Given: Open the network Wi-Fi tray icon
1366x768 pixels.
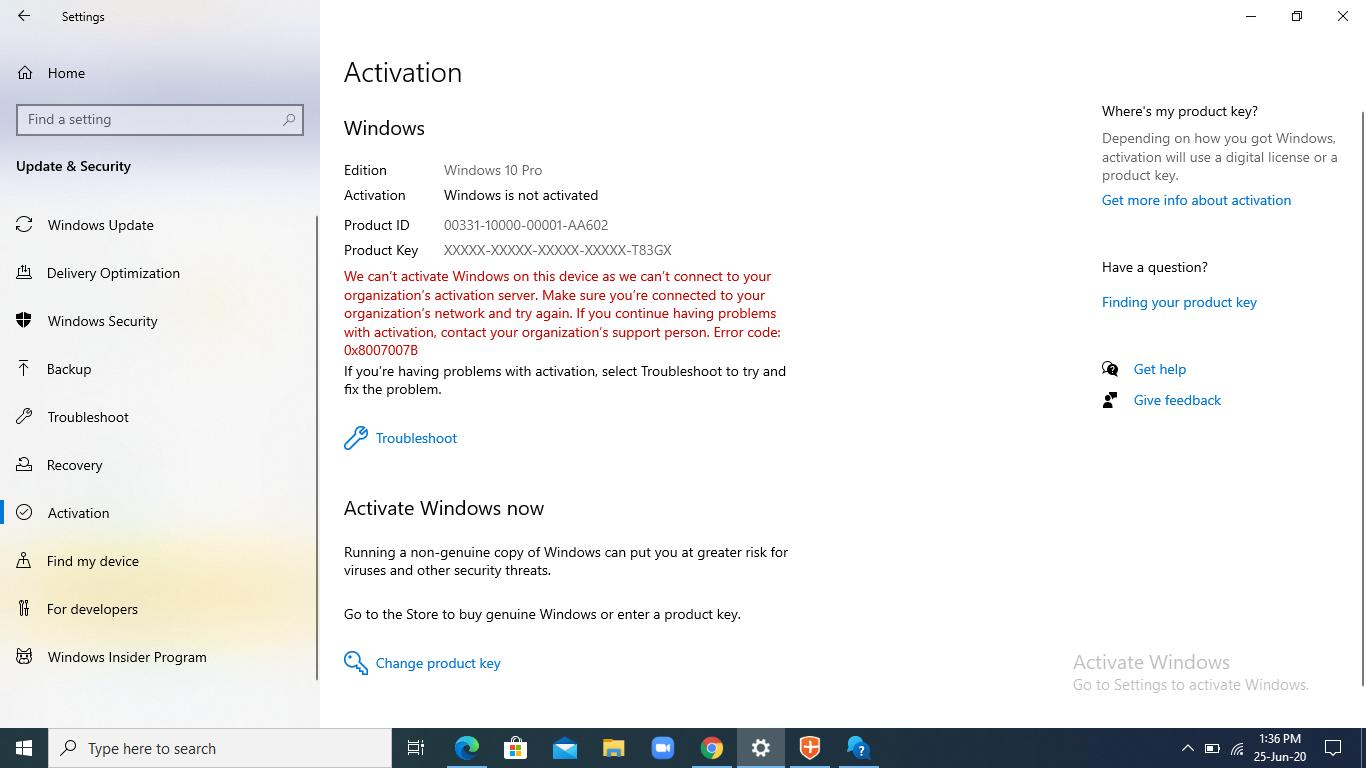Looking at the screenshot, I should (1237, 748).
